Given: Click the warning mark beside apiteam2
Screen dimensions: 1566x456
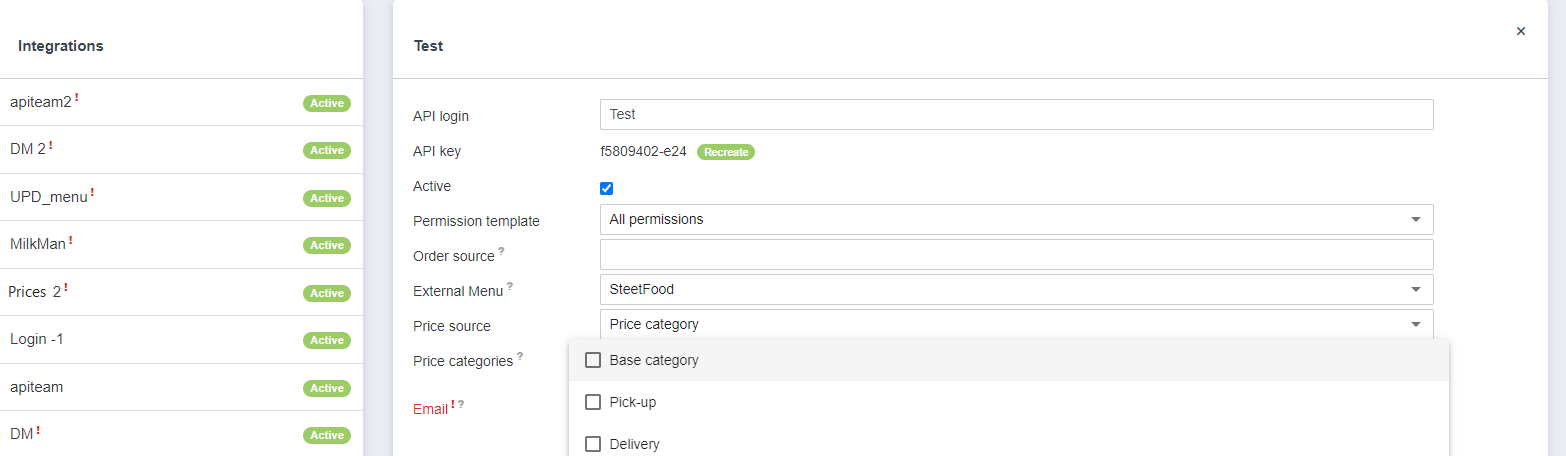Looking at the screenshot, I should tap(77, 97).
